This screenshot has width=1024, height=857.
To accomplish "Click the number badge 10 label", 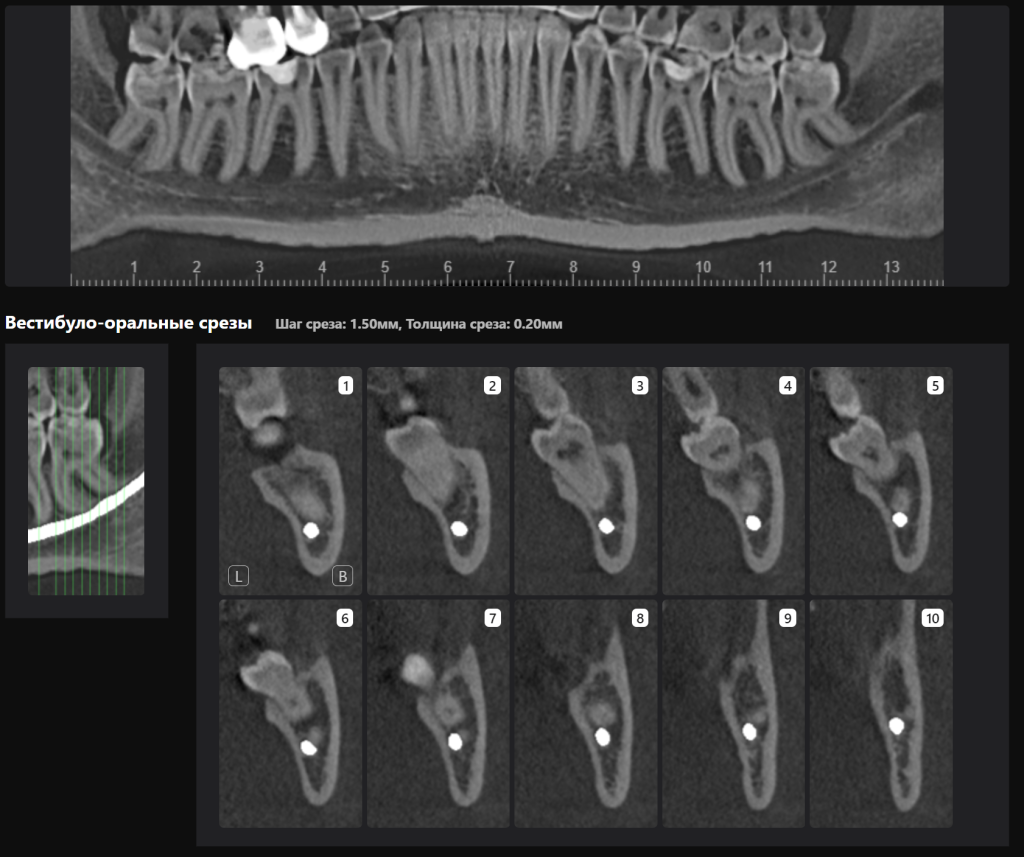I will coord(932,618).
